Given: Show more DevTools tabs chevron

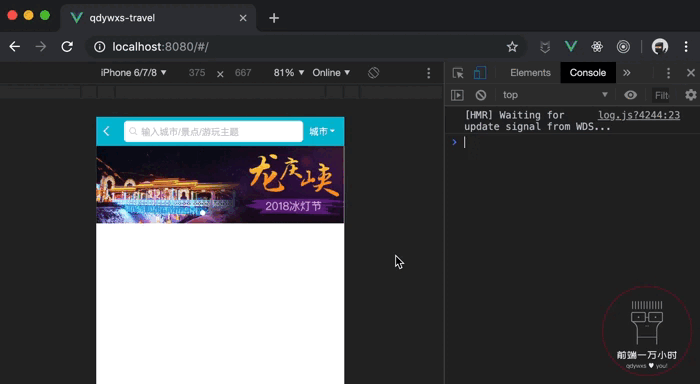Looking at the screenshot, I should coord(627,73).
